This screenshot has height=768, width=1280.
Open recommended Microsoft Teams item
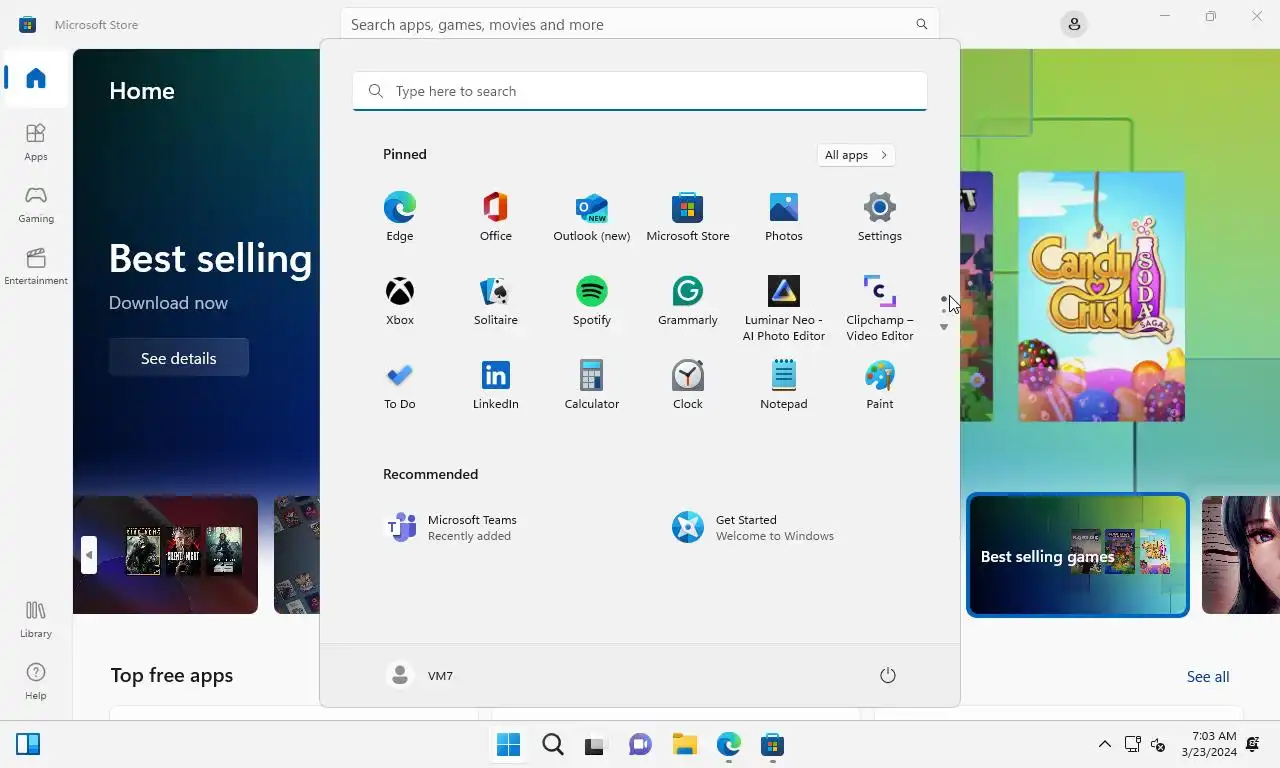(x=496, y=527)
